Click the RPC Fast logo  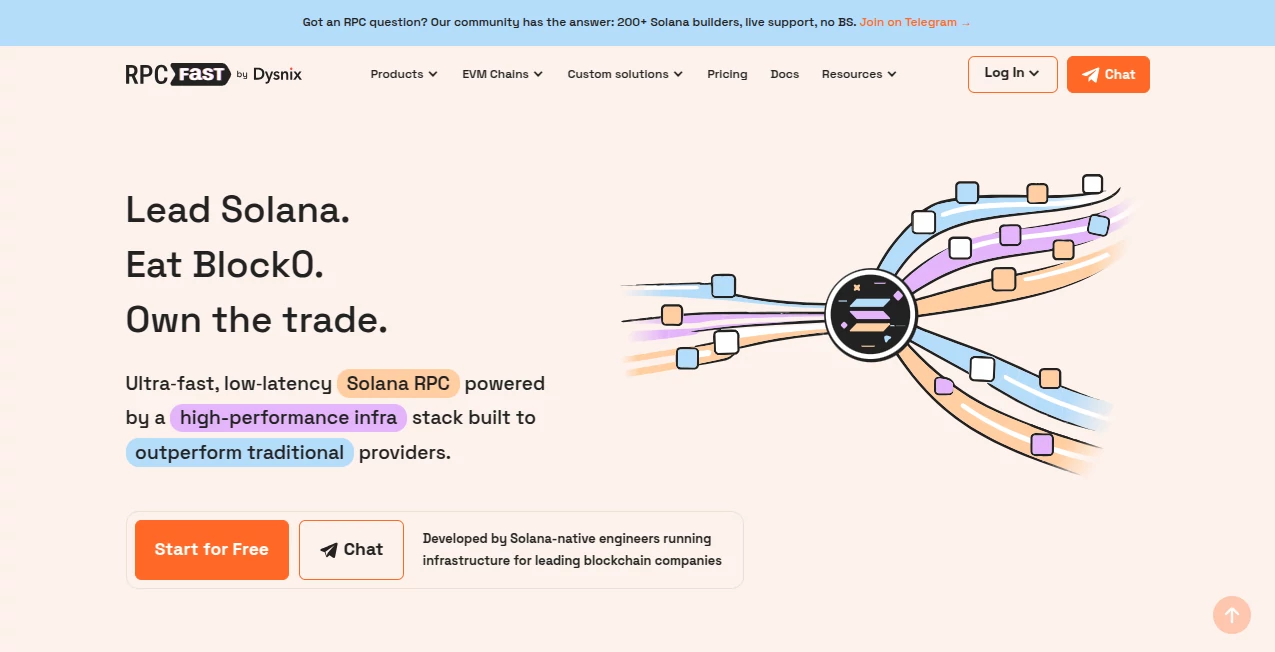[x=177, y=74]
